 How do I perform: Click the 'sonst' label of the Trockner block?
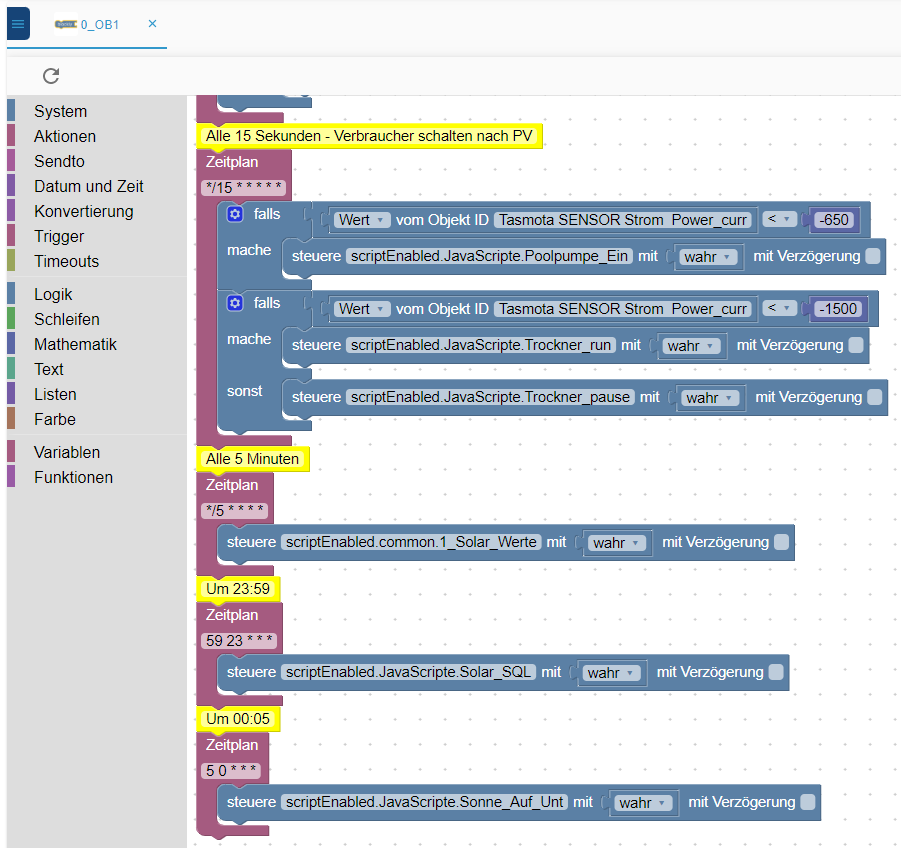244,391
